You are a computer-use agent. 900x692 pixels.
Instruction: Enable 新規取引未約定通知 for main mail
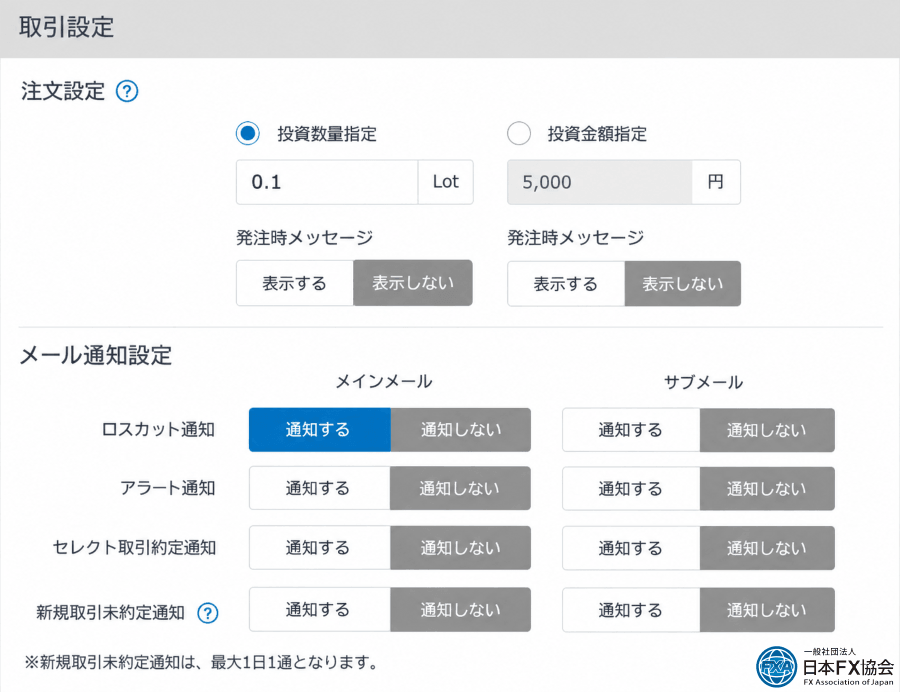pyautogui.click(x=319, y=610)
